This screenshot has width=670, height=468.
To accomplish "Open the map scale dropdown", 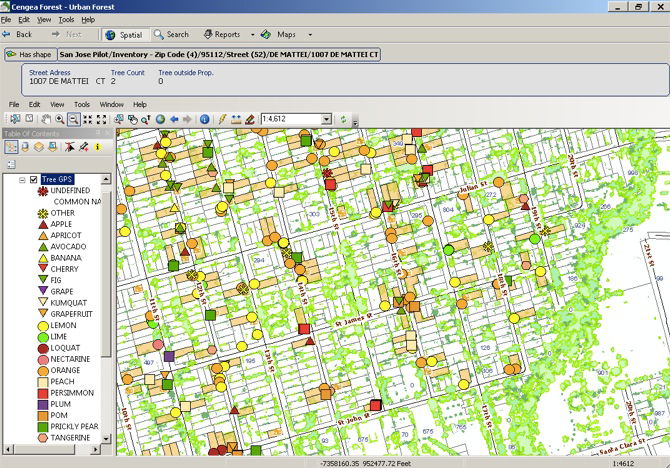I will coord(326,119).
